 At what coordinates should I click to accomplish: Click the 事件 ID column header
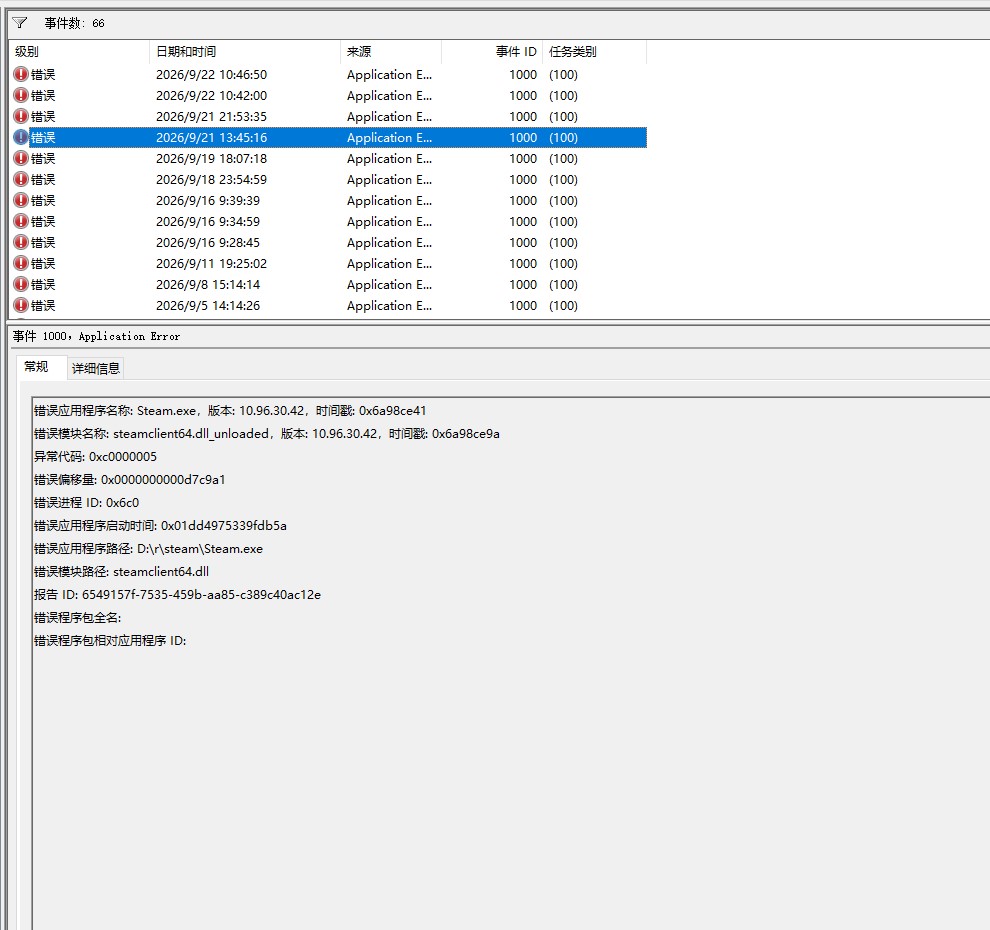point(492,52)
